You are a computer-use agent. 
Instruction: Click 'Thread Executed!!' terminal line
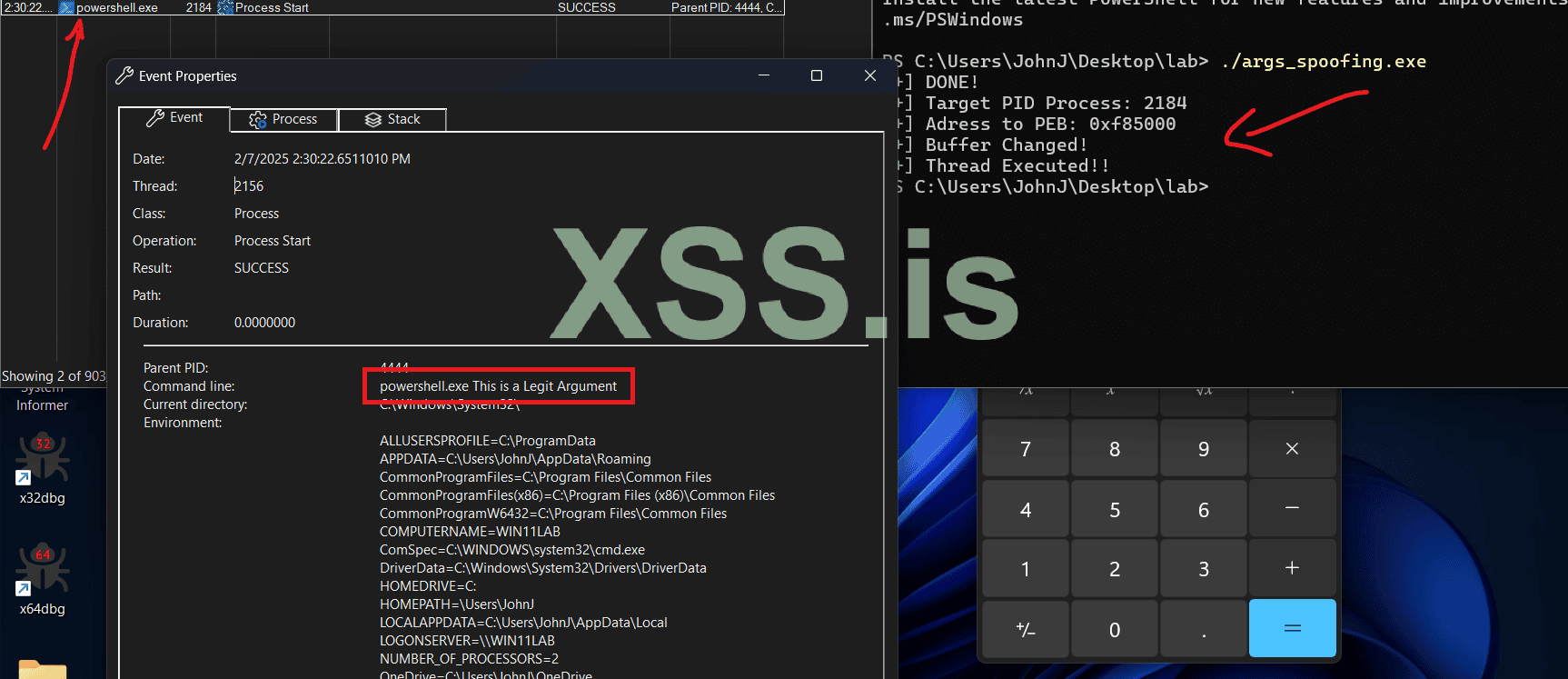(1017, 165)
